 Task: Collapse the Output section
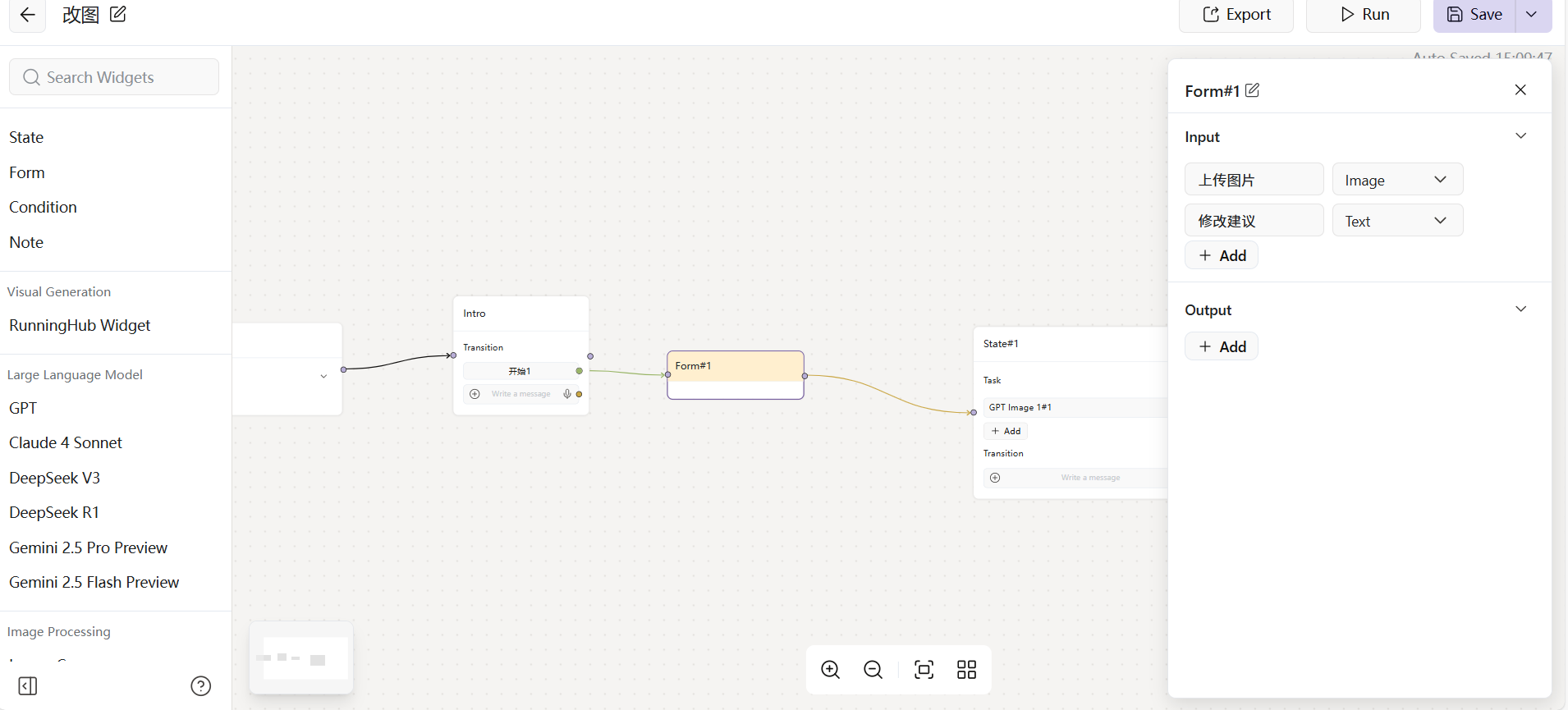[x=1520, y=309]
